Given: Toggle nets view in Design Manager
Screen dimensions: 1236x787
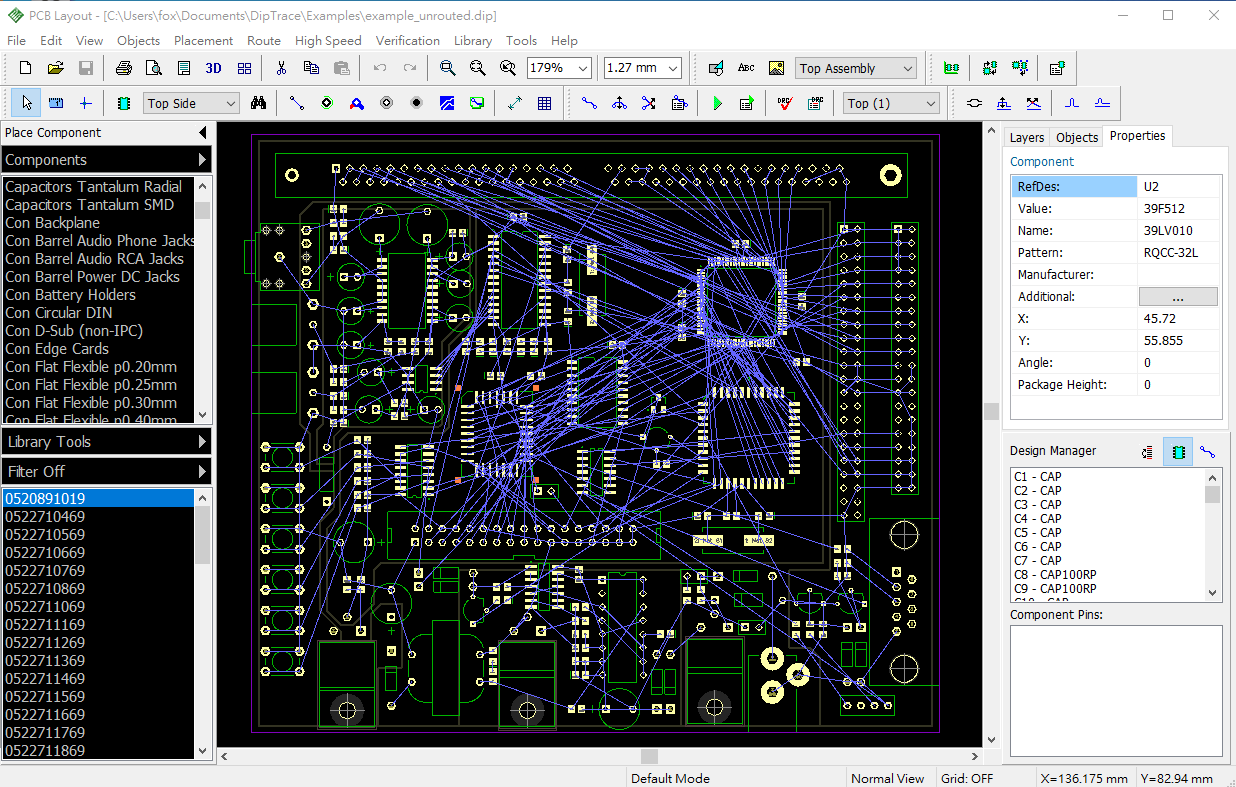Looking at the screenshot, I should 1207,452.
